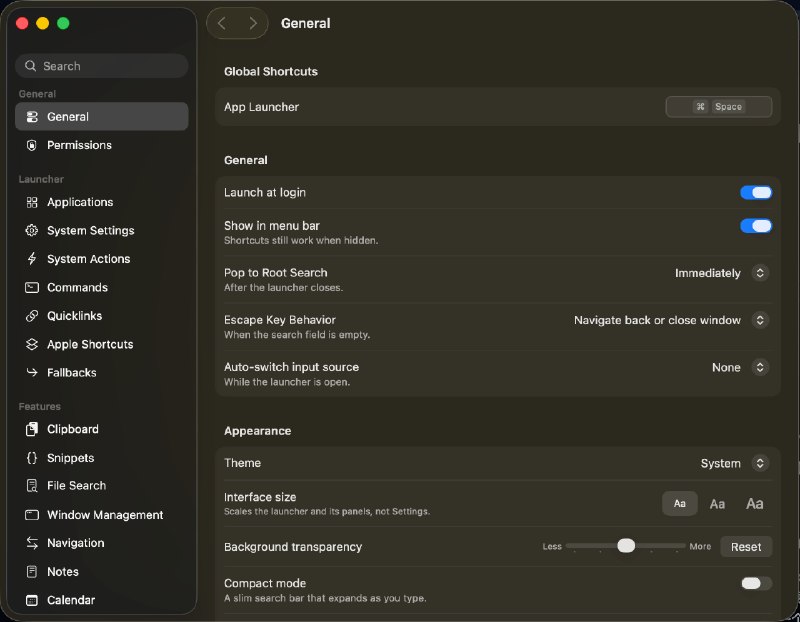Click the Fallbacks arrow icon
This screenshot has height=622, width=800.
coord(32,373)
